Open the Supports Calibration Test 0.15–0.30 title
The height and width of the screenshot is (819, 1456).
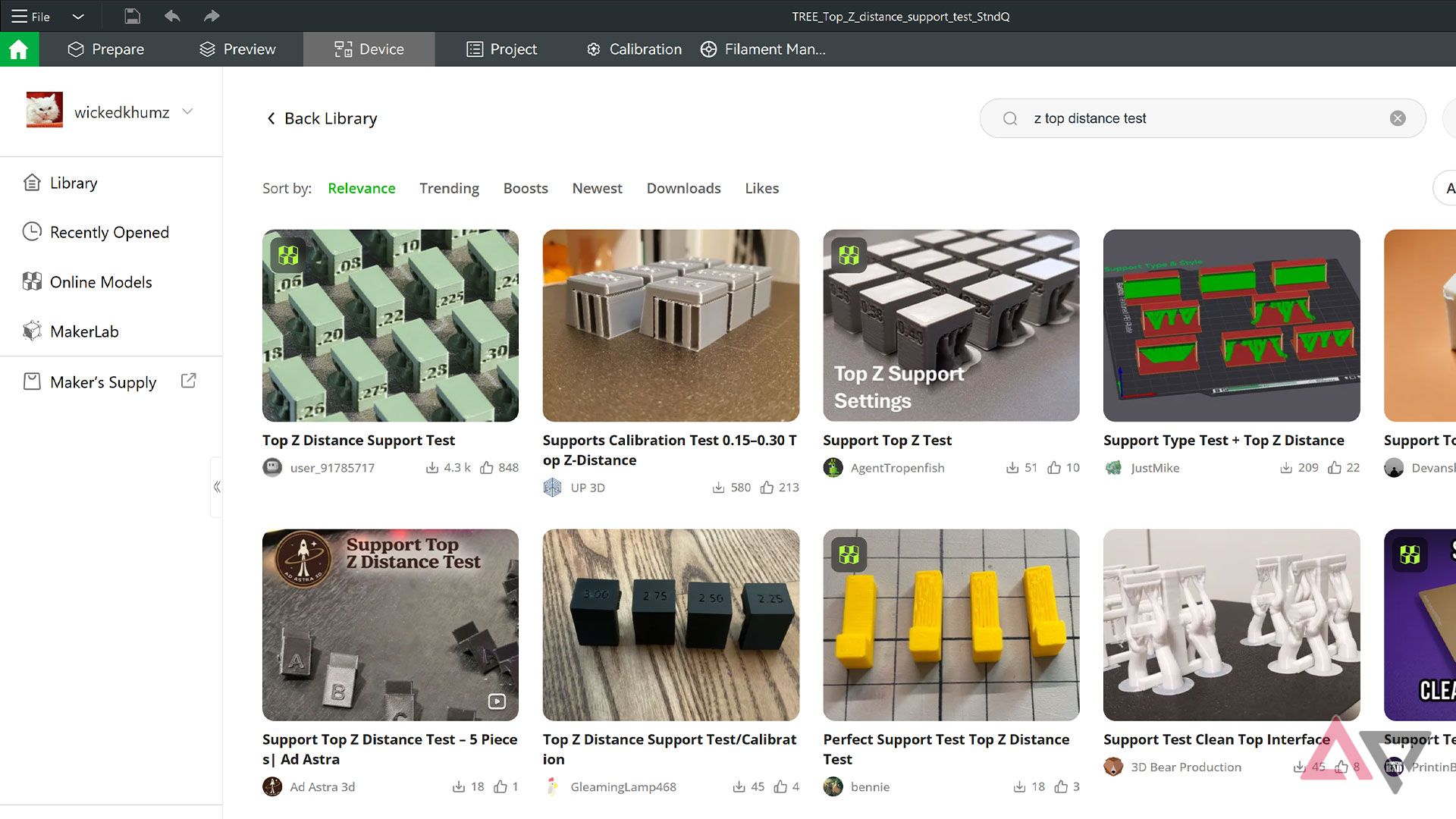point(670,450)
